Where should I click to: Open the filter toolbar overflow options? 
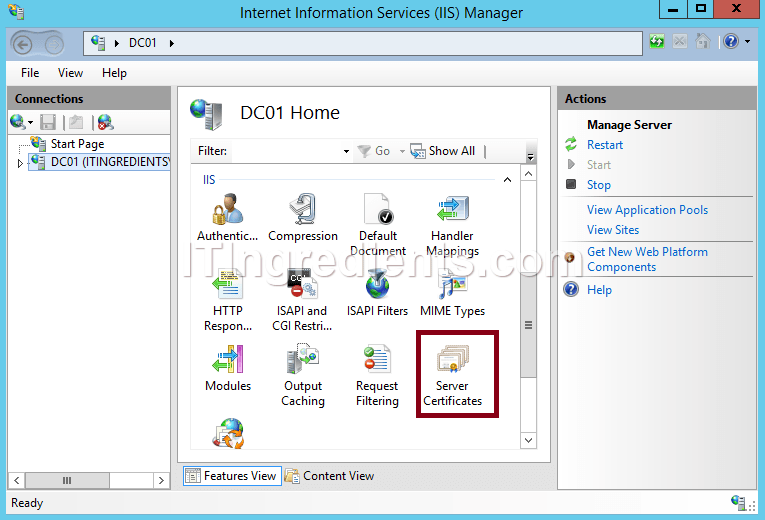click(x=530, y=157)
